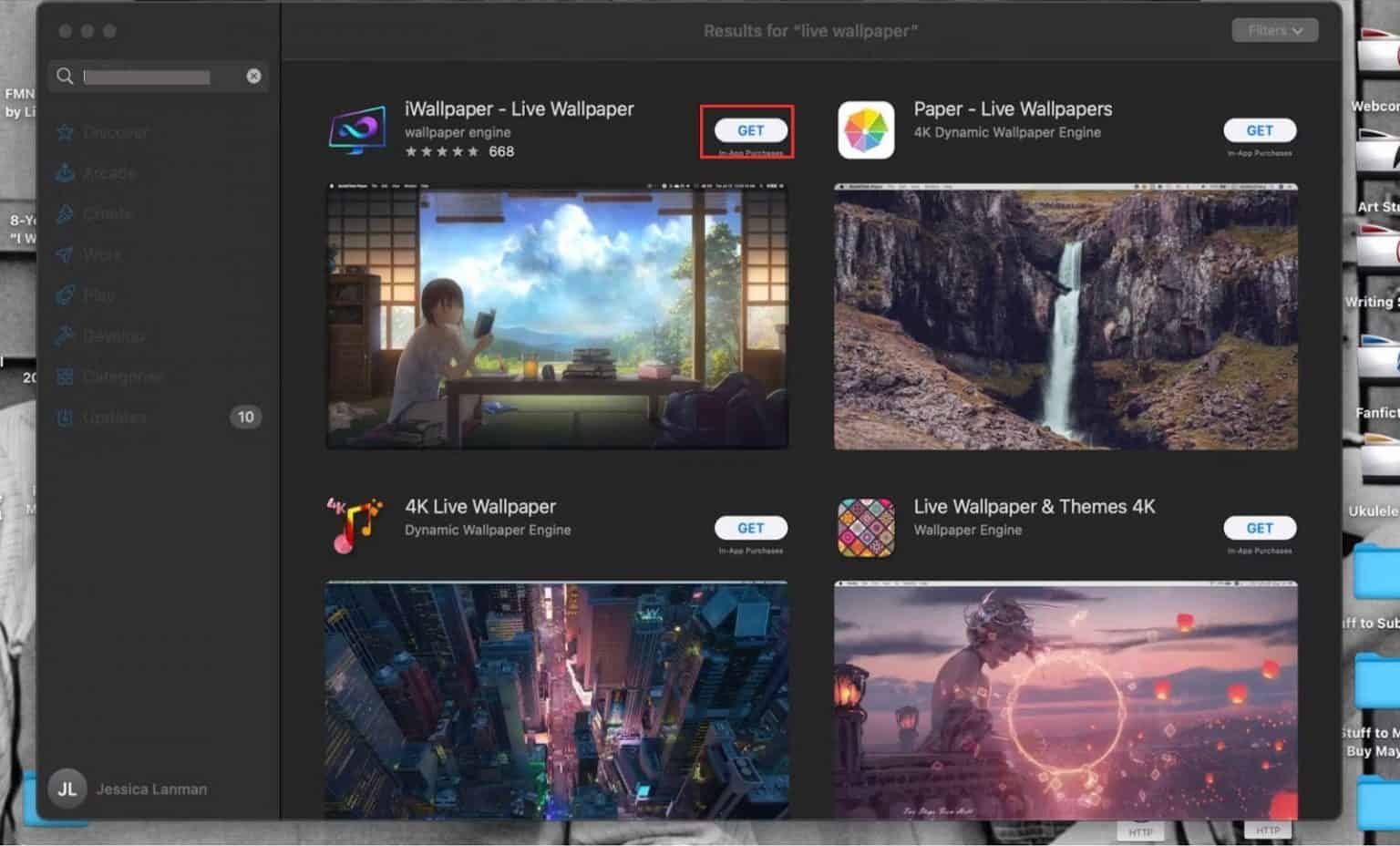Image resolution: width=1400 pixels, height=846 pixels.
Task: Open the Arcade section in the sidebar
Action: (x=108, y=173)
